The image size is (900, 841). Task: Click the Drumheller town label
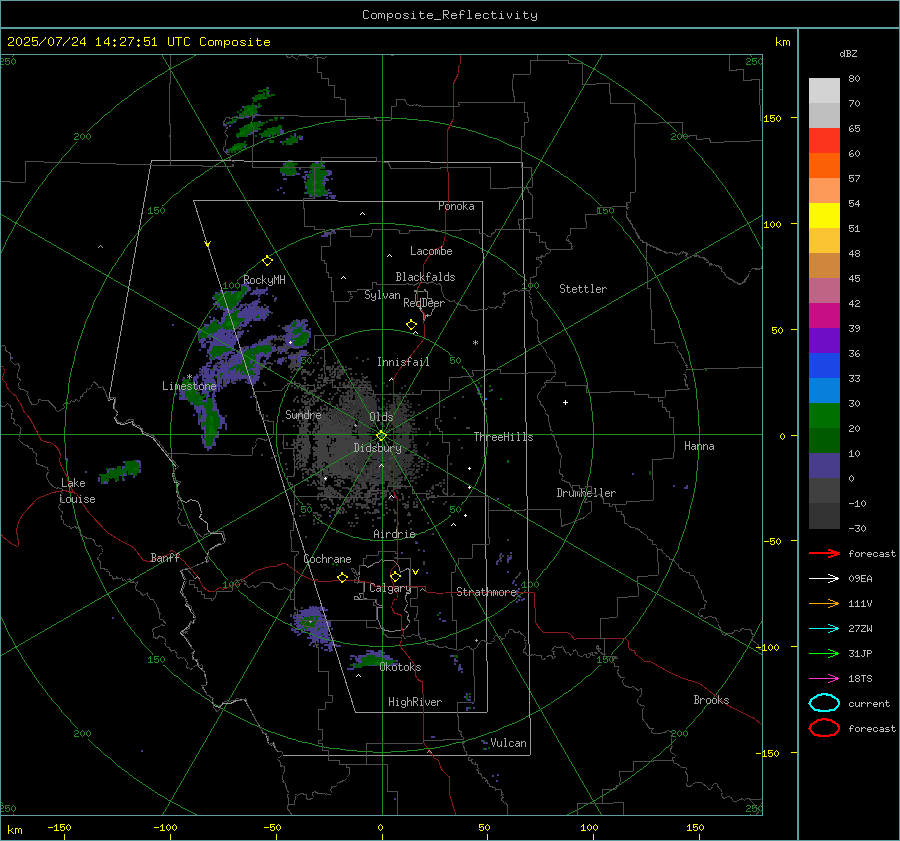tap(586, 493)
